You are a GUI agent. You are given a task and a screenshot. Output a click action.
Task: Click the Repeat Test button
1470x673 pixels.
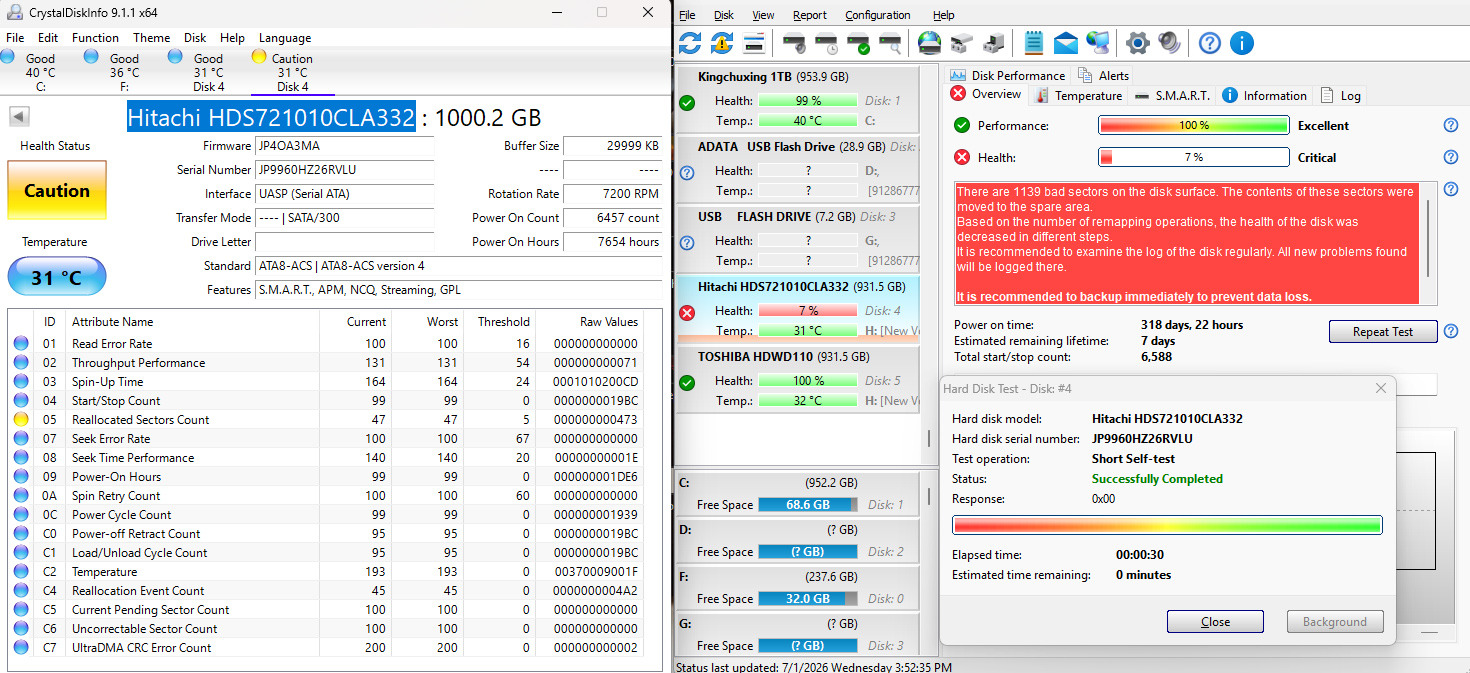pyautogui.click(x=1382, y=332)
